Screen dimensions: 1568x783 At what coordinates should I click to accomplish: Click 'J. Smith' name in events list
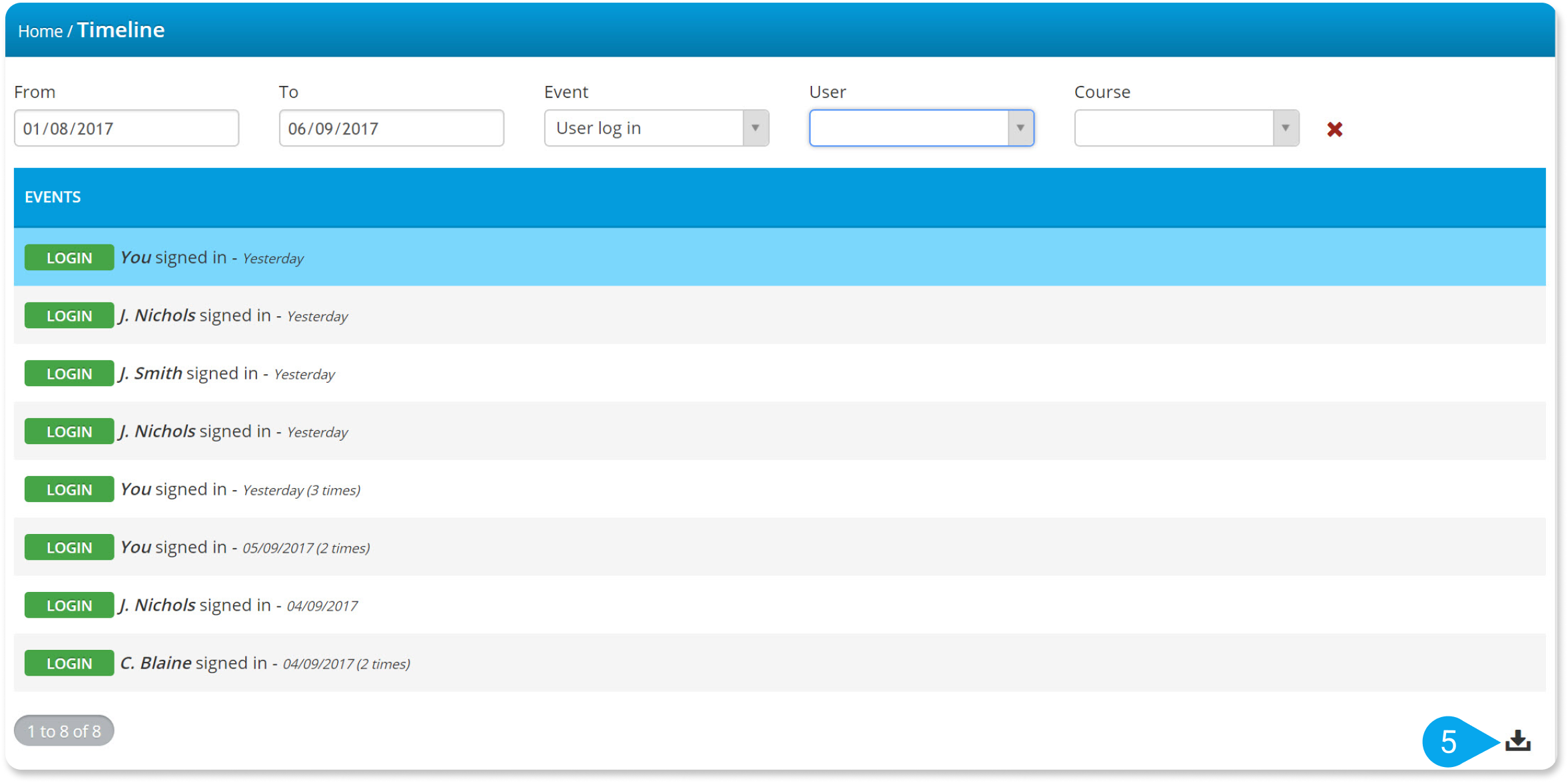[151, 374]
